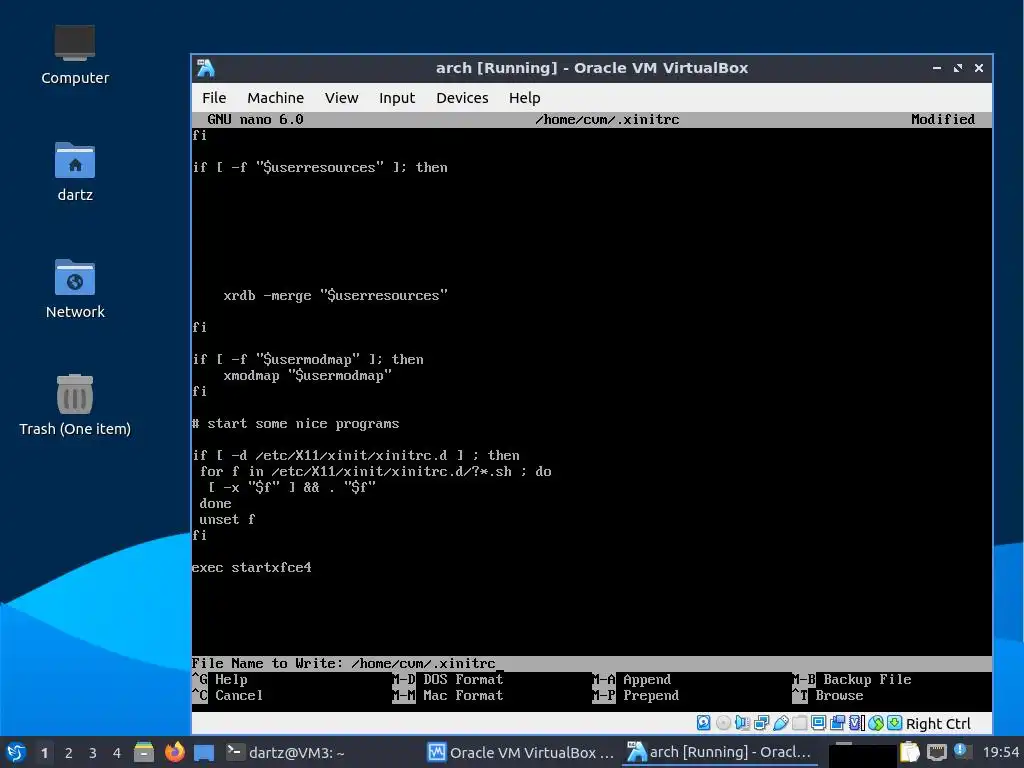Switch to workspace 3
This screenshot has height=768, width=1024.
pyautogui.click(x=93, y=753)
